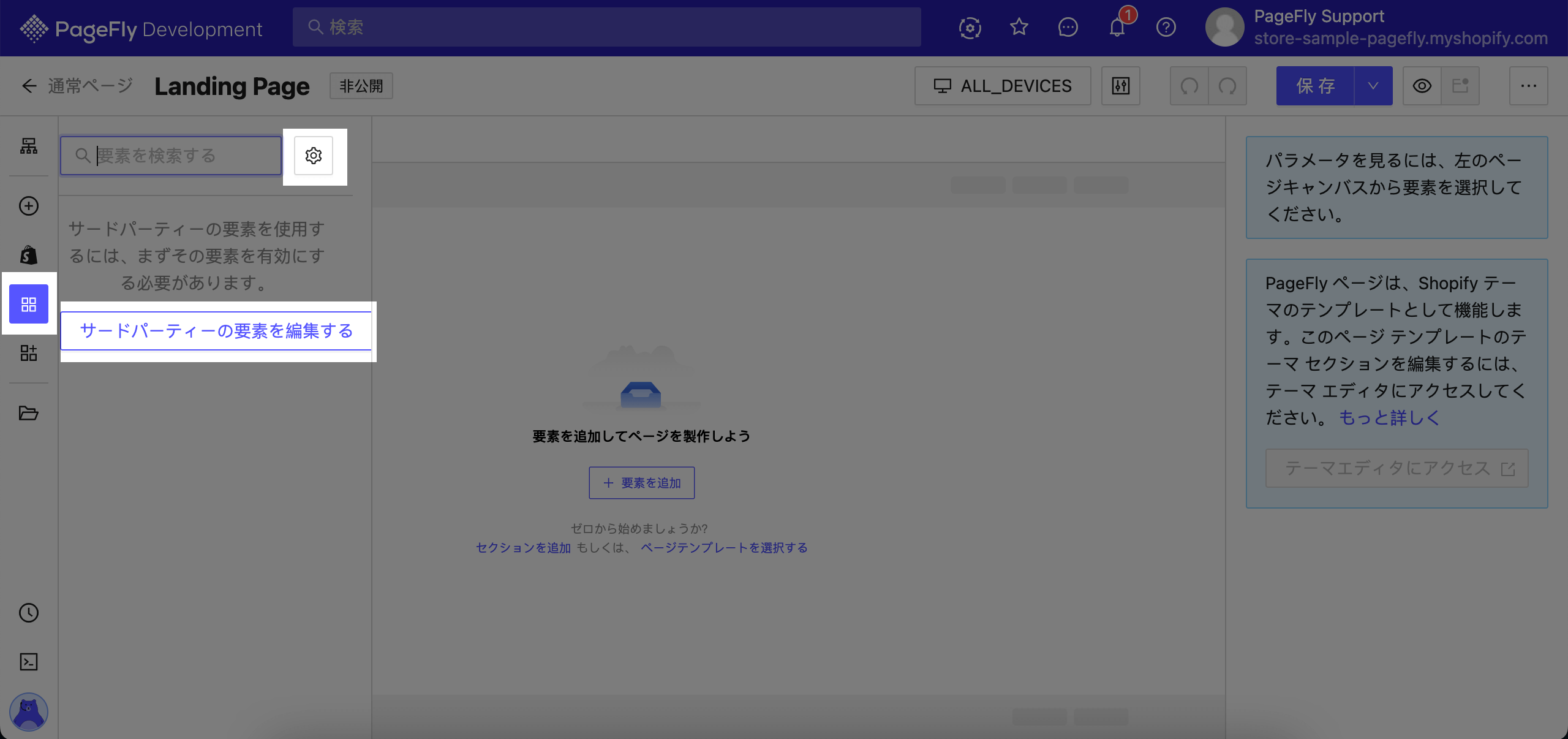The image size is (1568, 739).
Task: Click the bear mascot avatar
Action: point(29,712)
